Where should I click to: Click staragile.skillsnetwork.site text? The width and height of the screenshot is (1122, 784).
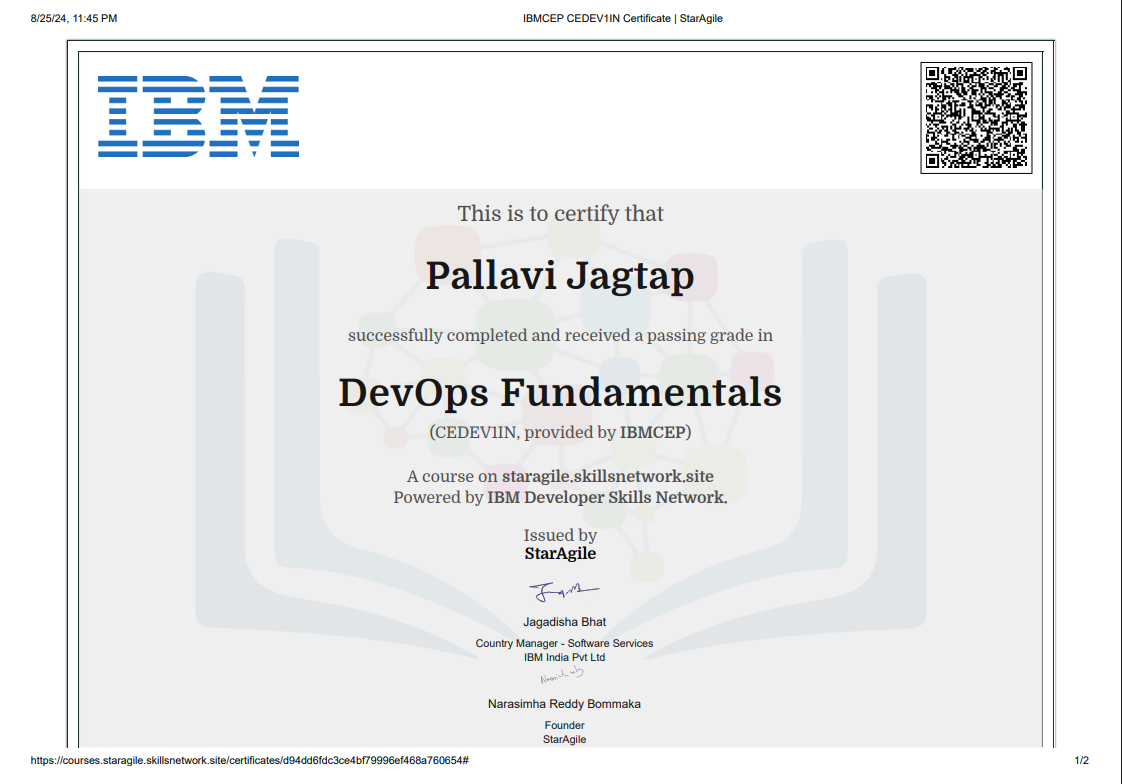(x=608, y=476)
